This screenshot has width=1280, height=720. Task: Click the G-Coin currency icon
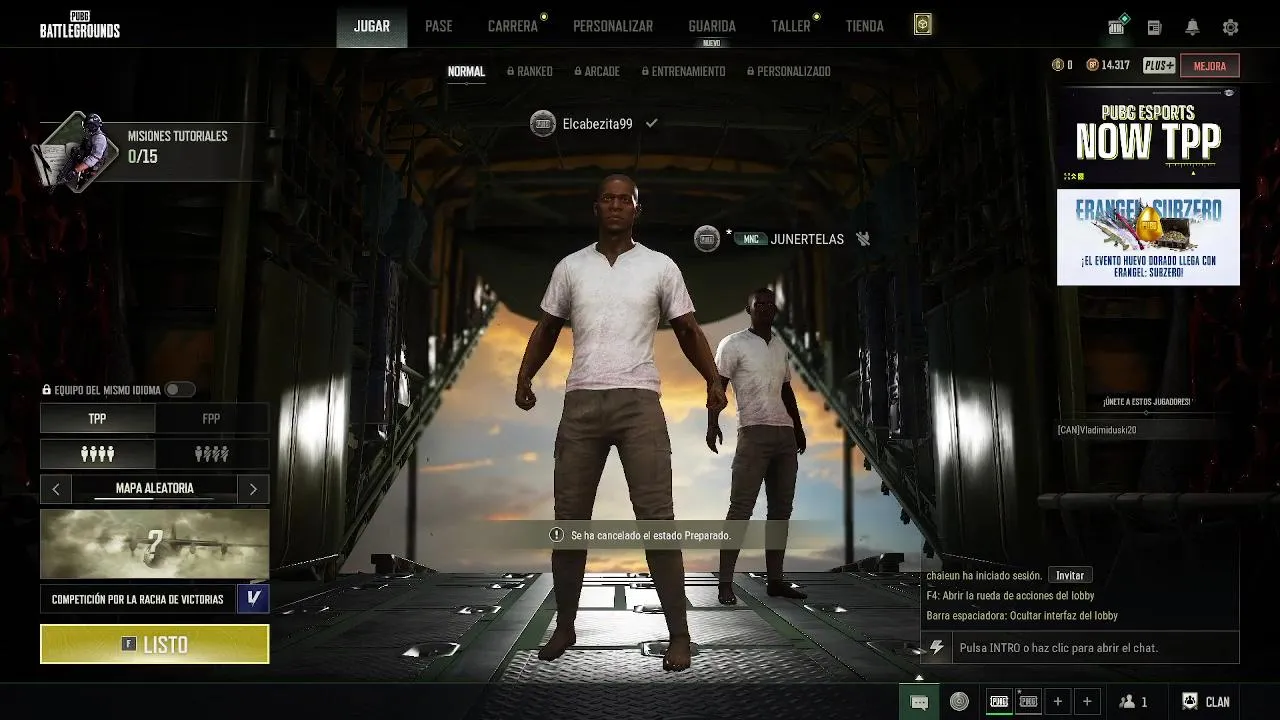pyautogui.click(x=1058, y=65)
